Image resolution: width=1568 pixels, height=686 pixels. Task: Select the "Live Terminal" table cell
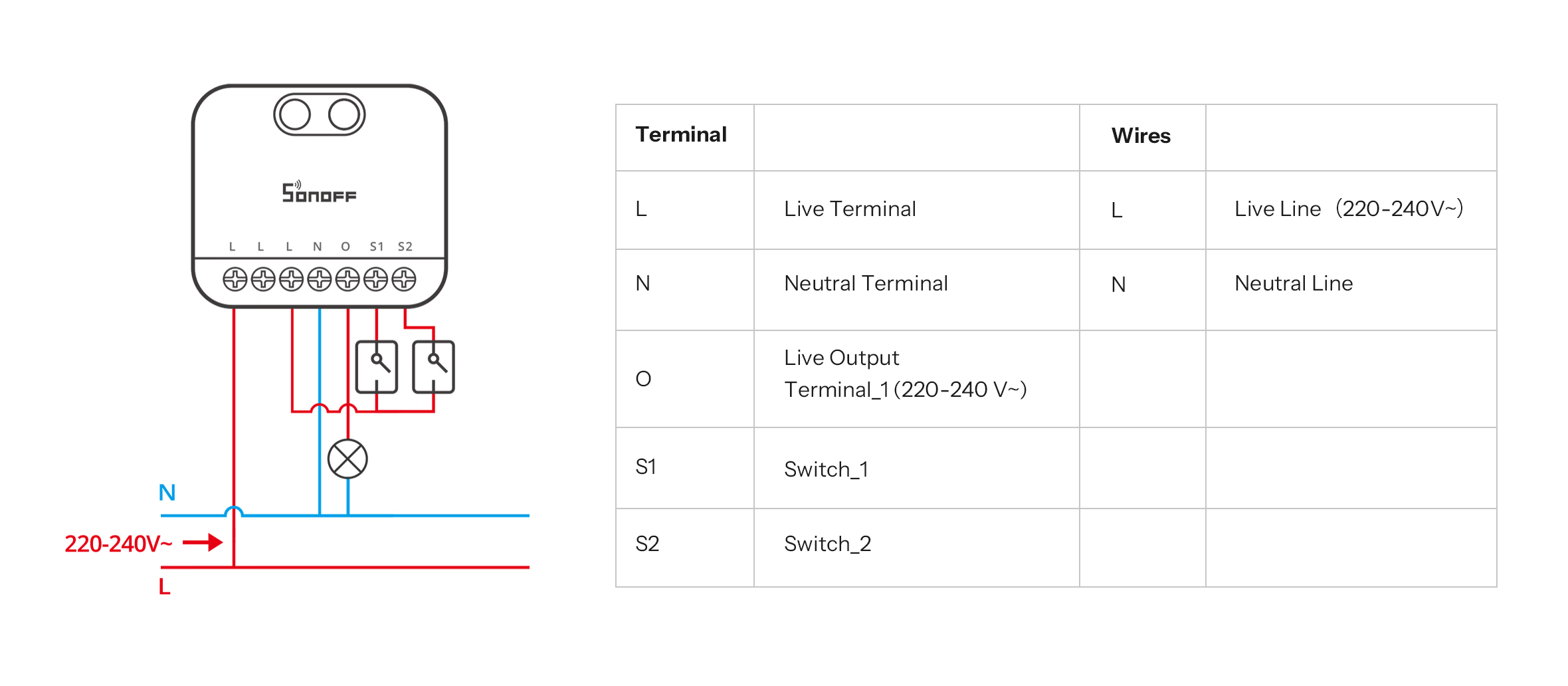click(x=850, y=209)
